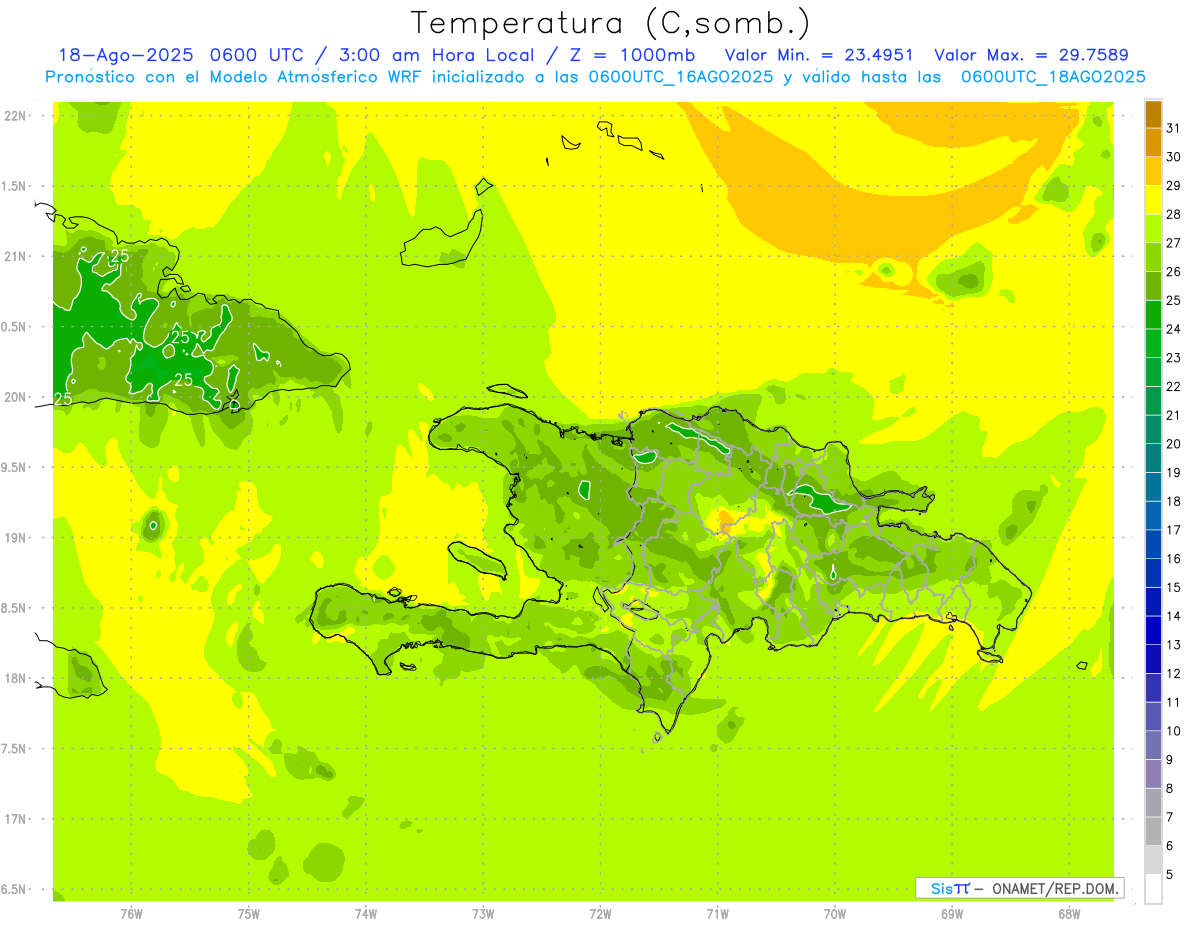
Task: Click the colorbar value "22"
Action: [1174, 387]
